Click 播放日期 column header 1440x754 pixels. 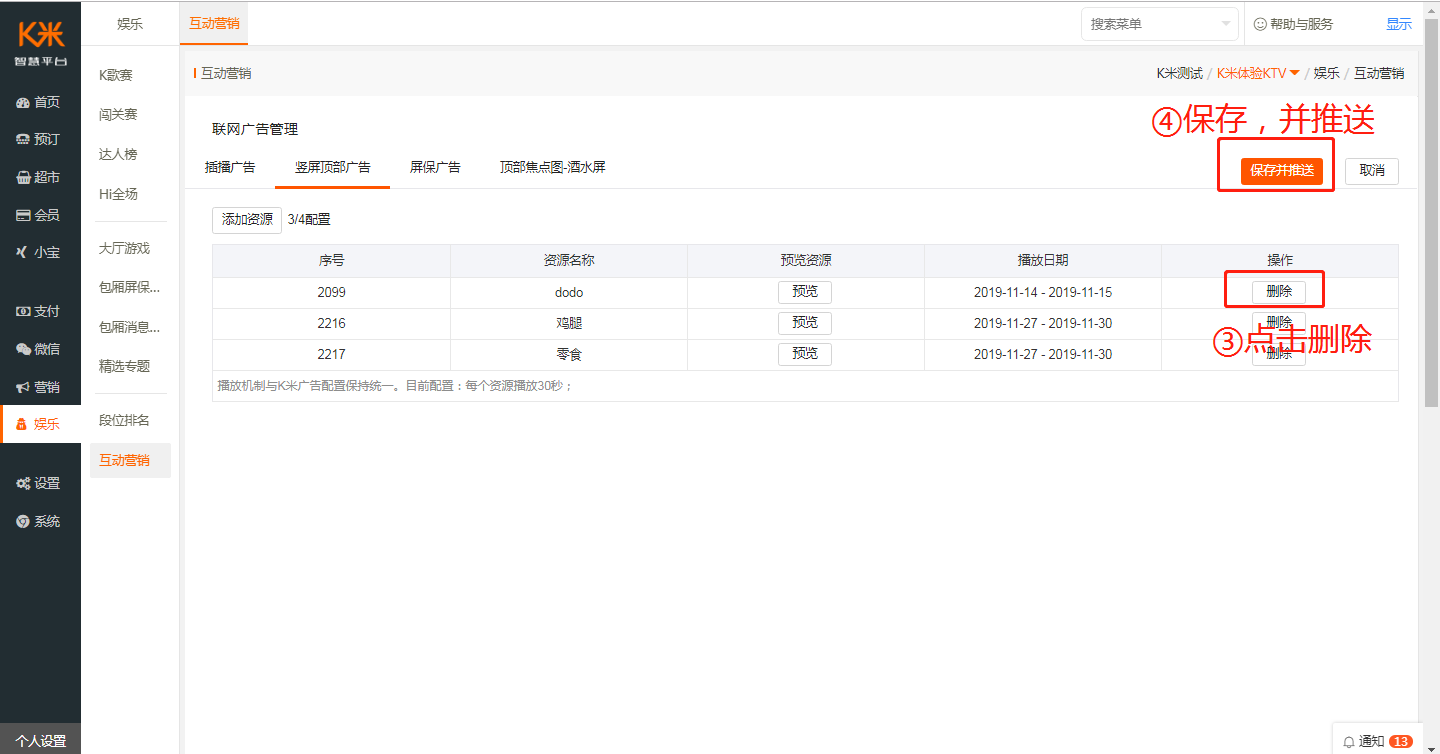coord(1043,260)
